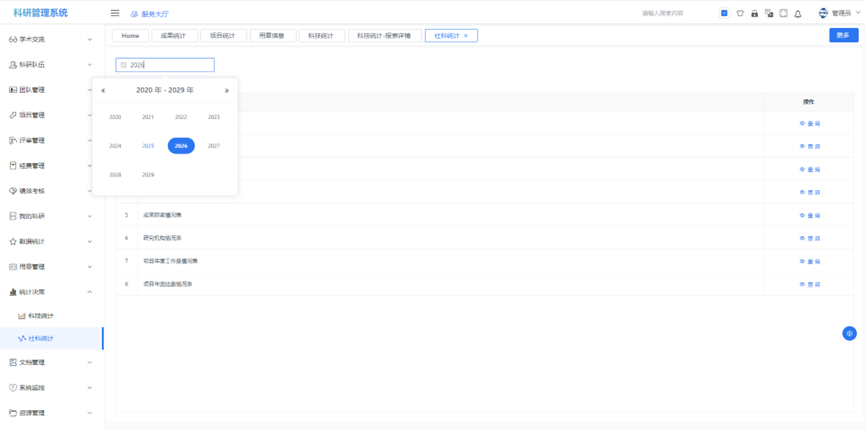
Task: Expand the 学术交流 sidebar menu
Action: (52, 39)
